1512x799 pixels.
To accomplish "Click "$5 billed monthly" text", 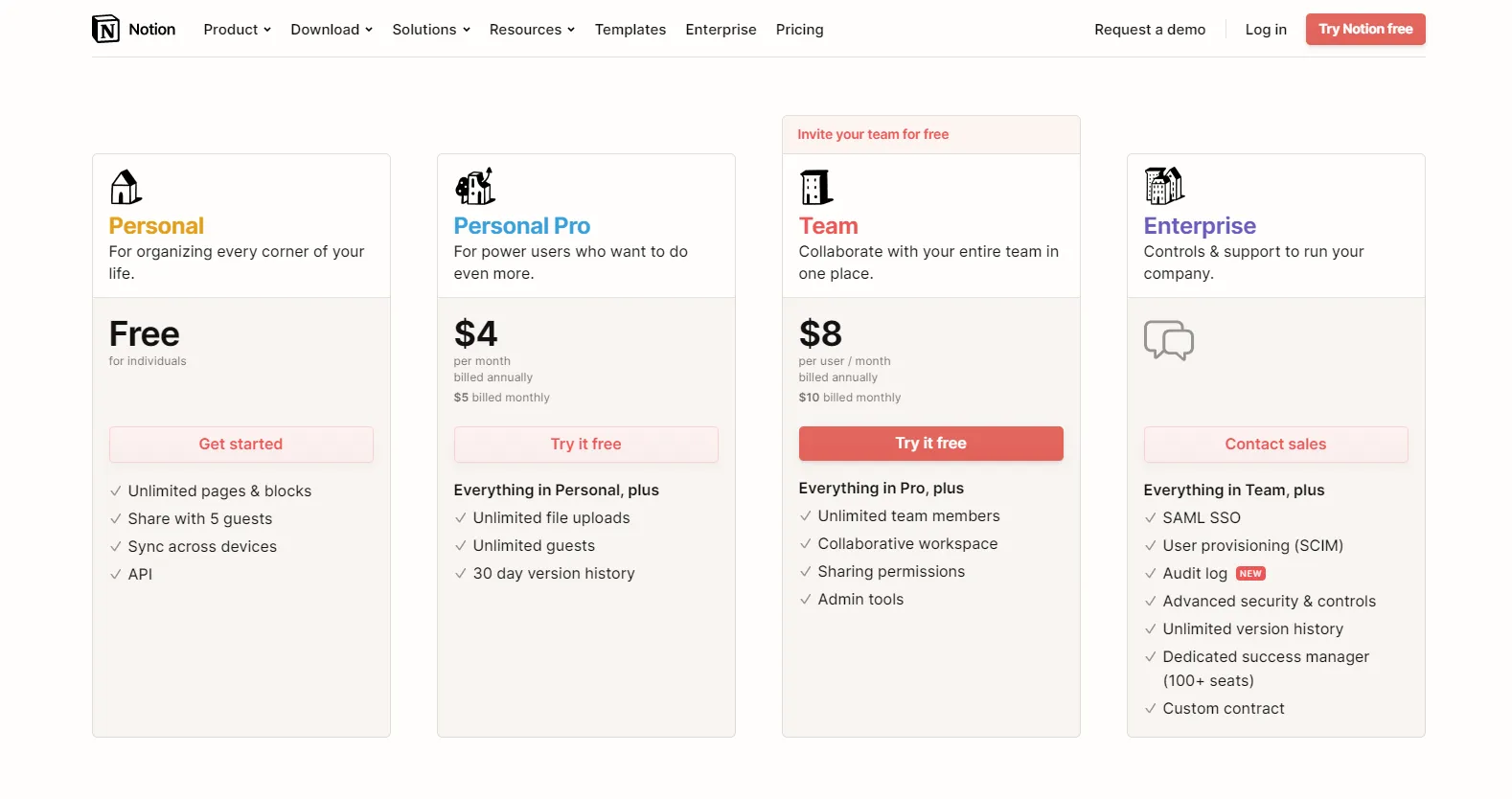I will [x=502, y=398].
